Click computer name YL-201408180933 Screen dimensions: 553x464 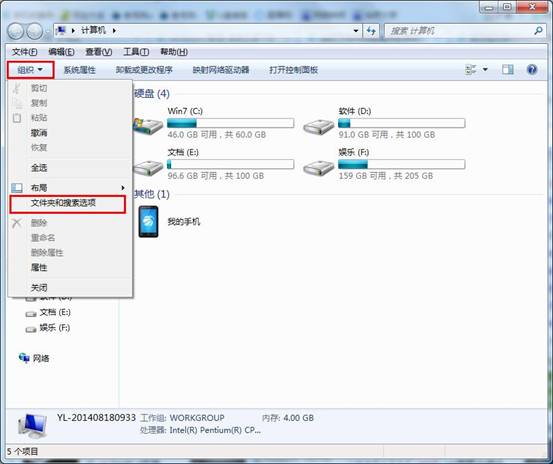pyautogui.click(x=96, y=418)
